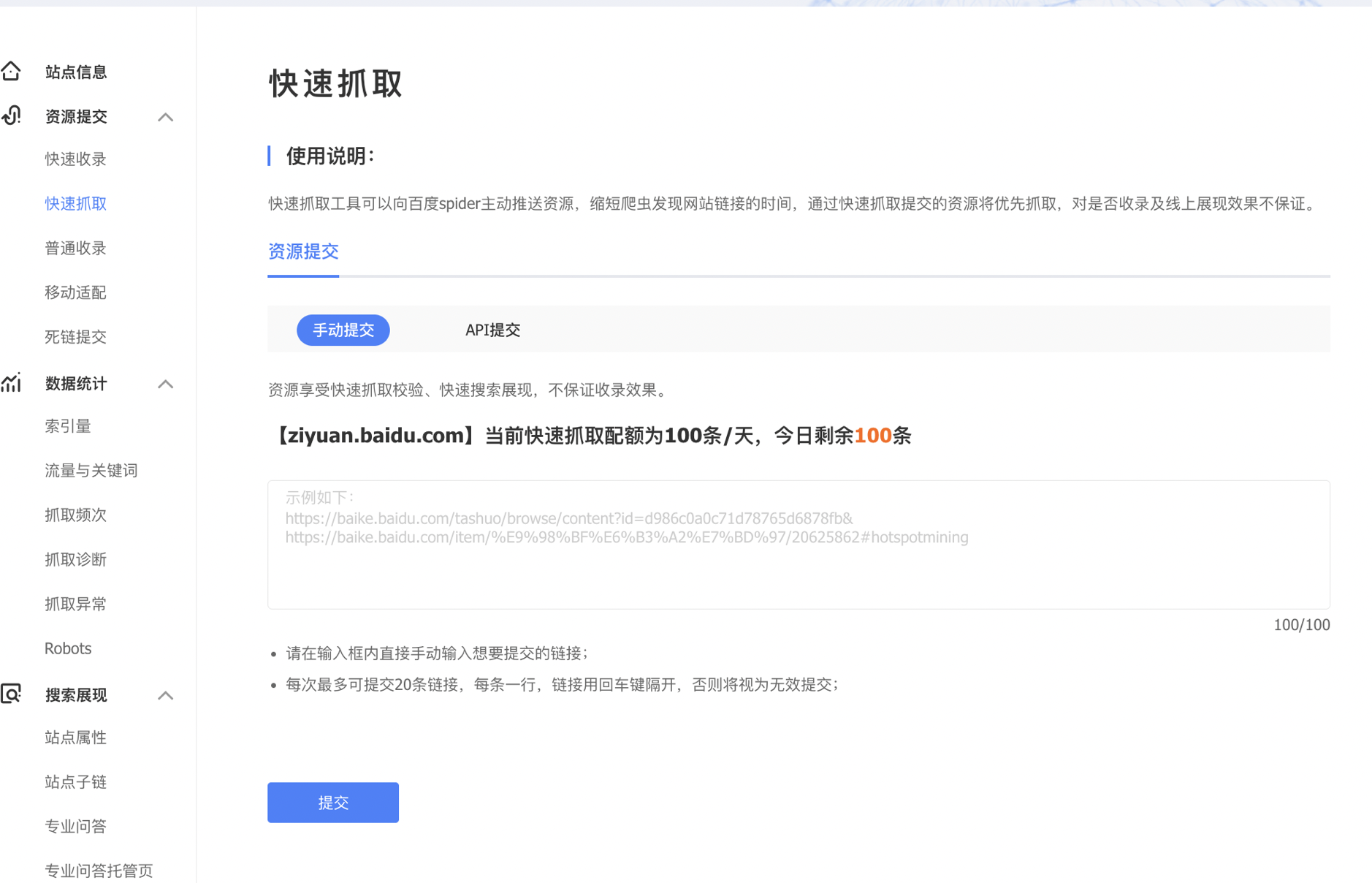Select the 手动提交 submission mode

coord(343,330)
